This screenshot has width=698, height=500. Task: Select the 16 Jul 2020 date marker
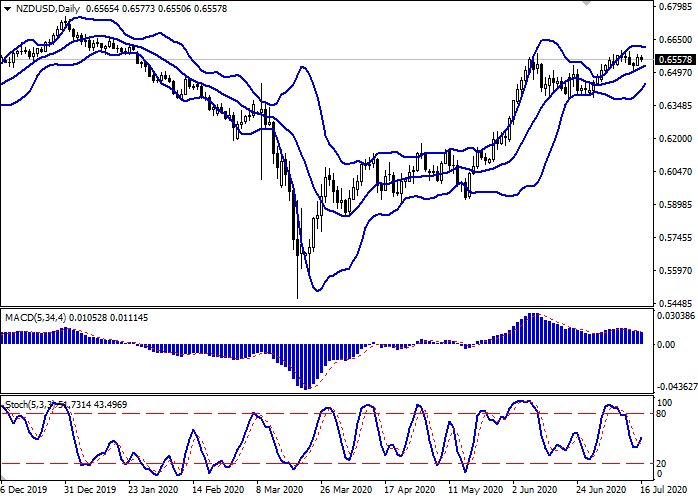click(x=662, y=491)
